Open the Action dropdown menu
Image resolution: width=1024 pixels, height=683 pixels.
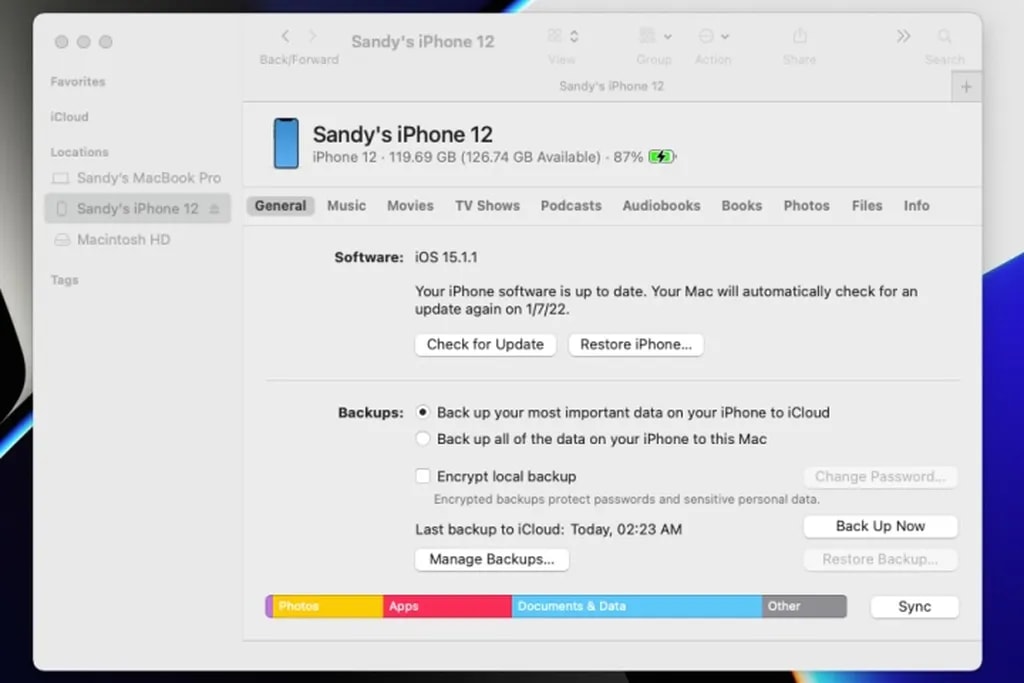coord(713,37)
